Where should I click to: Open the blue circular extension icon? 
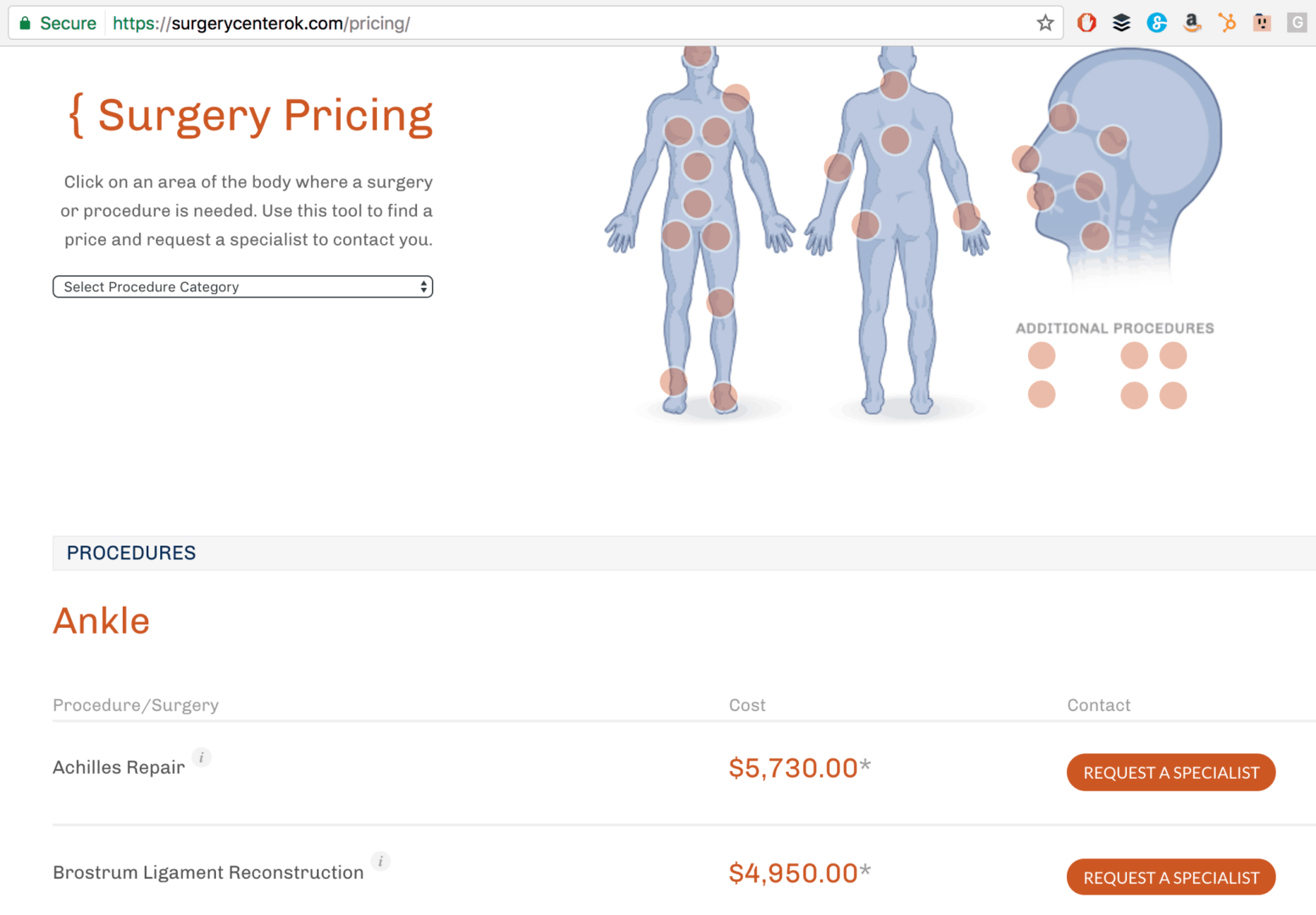(x=1157, y=23)
